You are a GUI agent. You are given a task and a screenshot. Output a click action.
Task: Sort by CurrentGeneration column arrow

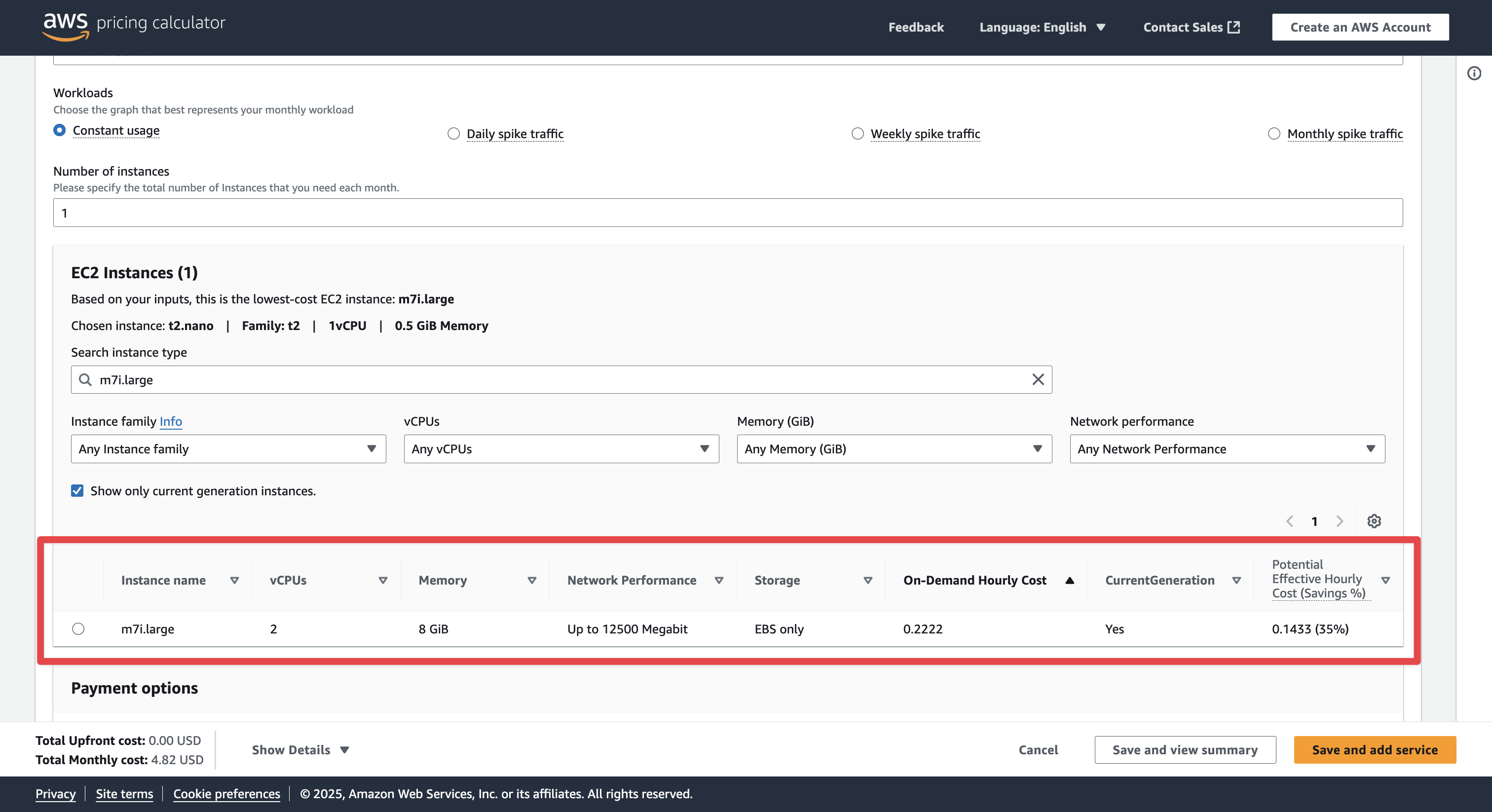[x=1236, y=580]
